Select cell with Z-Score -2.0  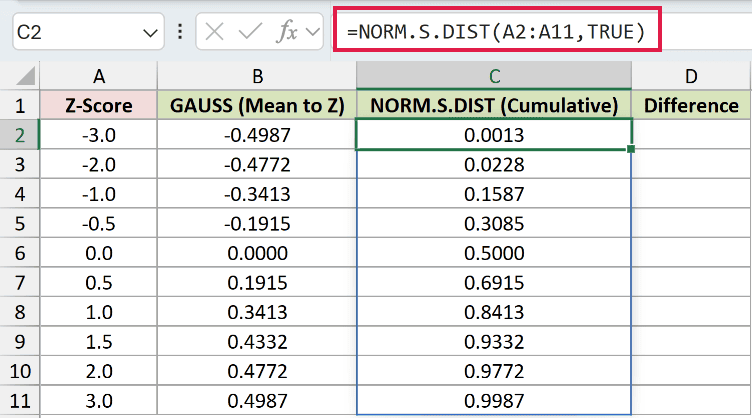[x=99, y=164]
